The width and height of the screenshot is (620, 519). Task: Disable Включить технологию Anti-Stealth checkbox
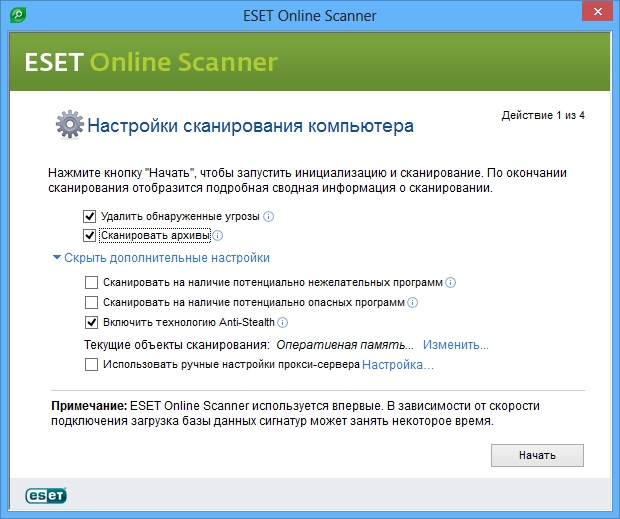91,322
